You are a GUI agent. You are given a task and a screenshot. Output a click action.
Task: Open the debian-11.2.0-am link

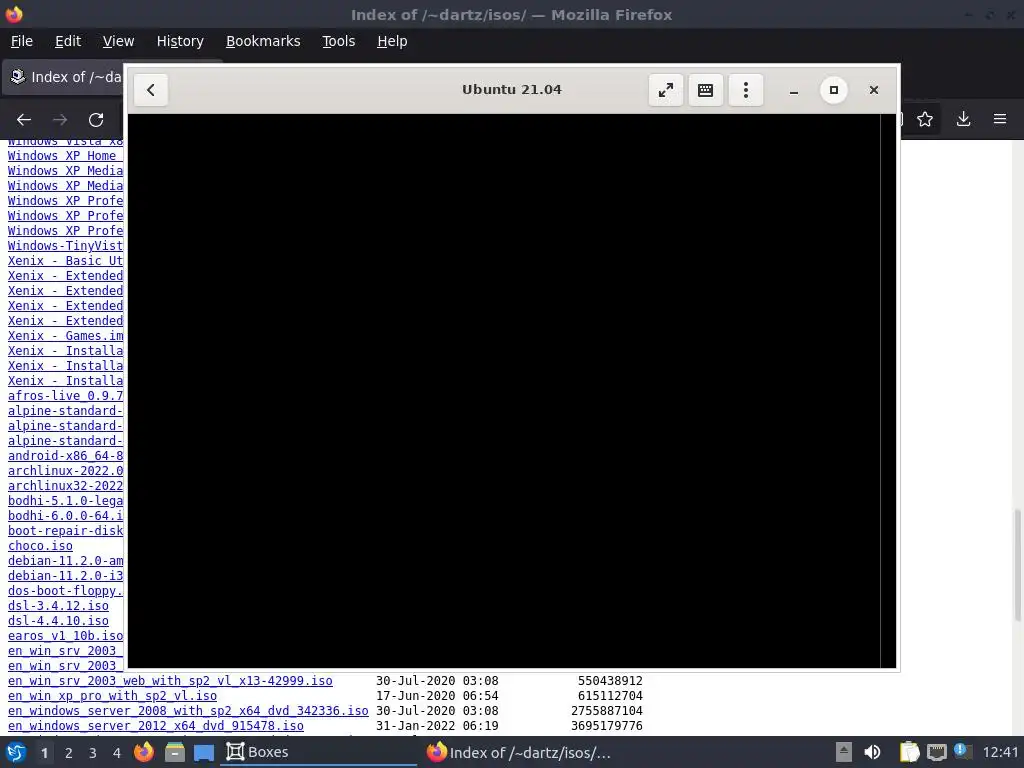65,561
